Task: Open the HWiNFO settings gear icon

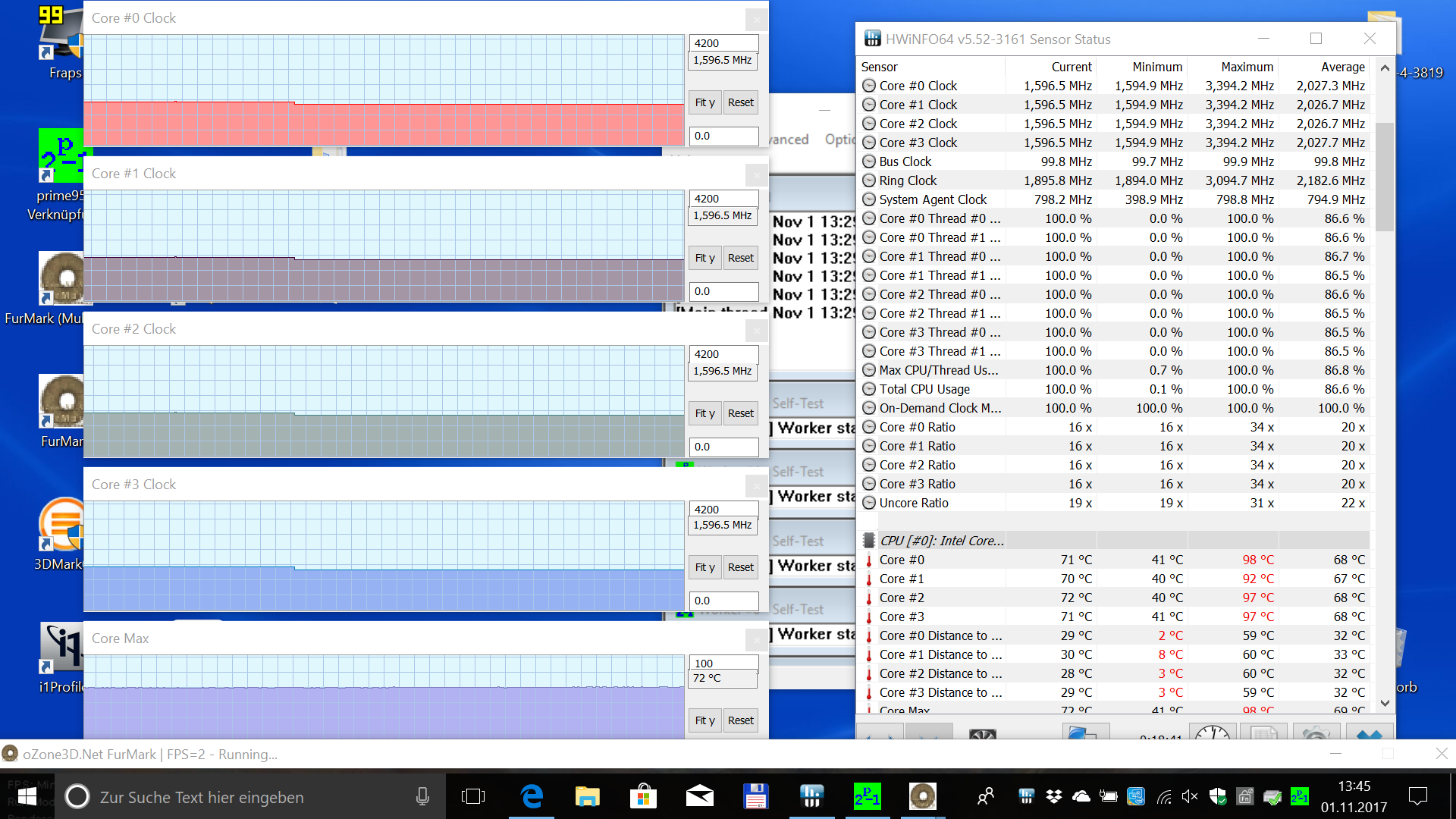Action: pos(1316,733)
